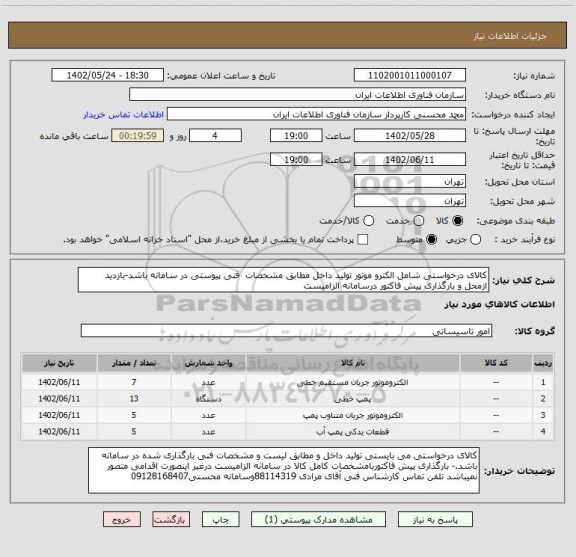
Task: Click the گروه کالا field امور تاسیساتی
Action: click(286, 331)
